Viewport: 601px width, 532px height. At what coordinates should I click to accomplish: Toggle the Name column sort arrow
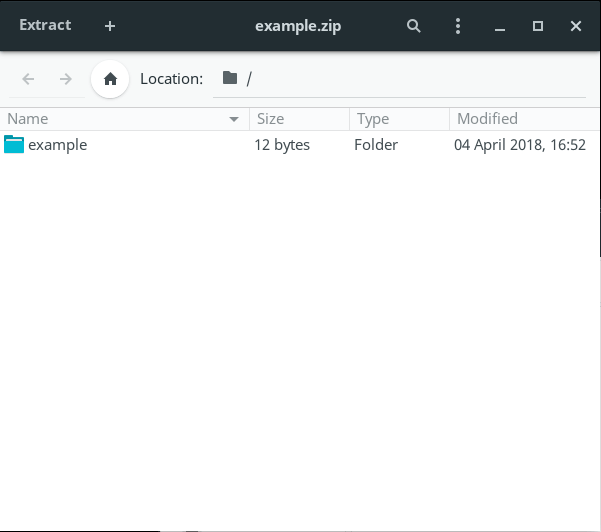pyautogui.click(x=234, y=120)
